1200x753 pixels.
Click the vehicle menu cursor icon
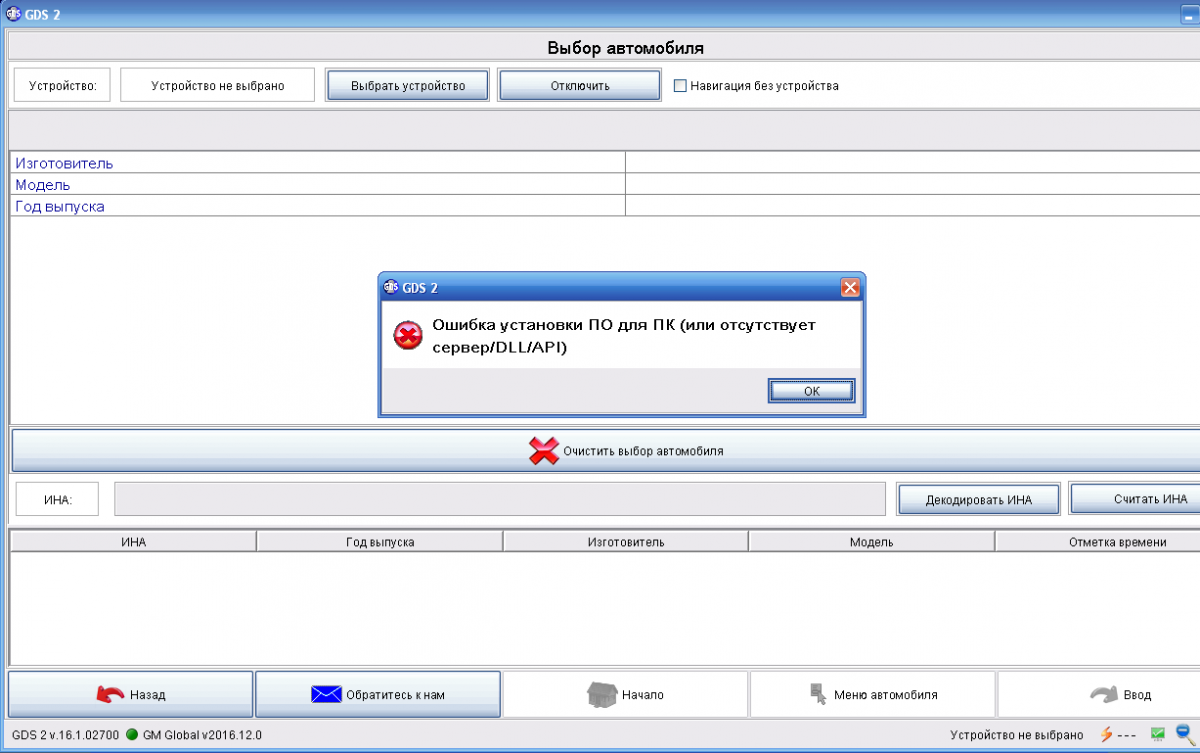click(x=817, y=694)
